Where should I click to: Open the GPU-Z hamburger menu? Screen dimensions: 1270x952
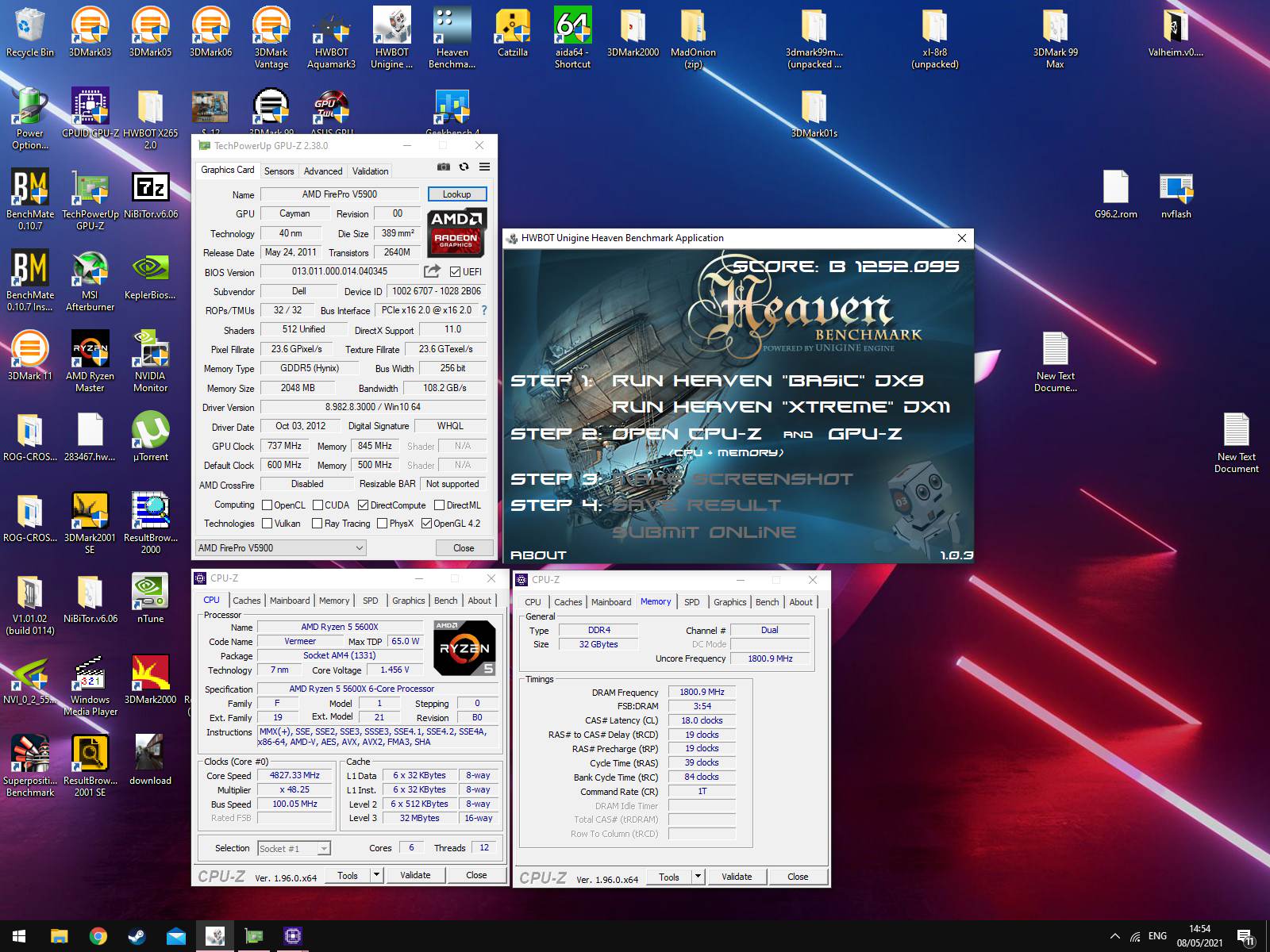[x=484, y=167]
